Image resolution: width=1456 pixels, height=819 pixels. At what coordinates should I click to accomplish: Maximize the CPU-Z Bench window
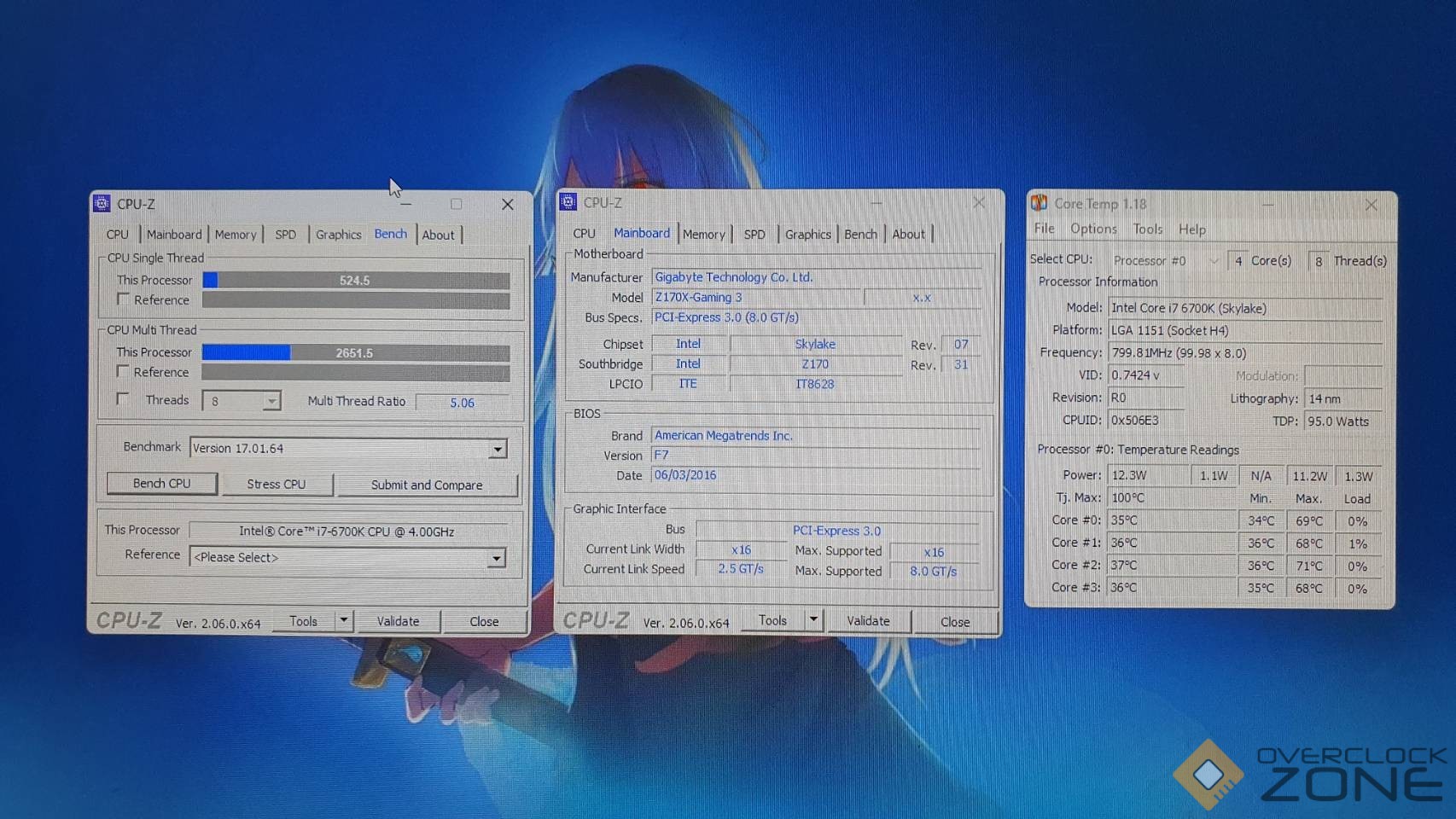click(x=457, y=205)
